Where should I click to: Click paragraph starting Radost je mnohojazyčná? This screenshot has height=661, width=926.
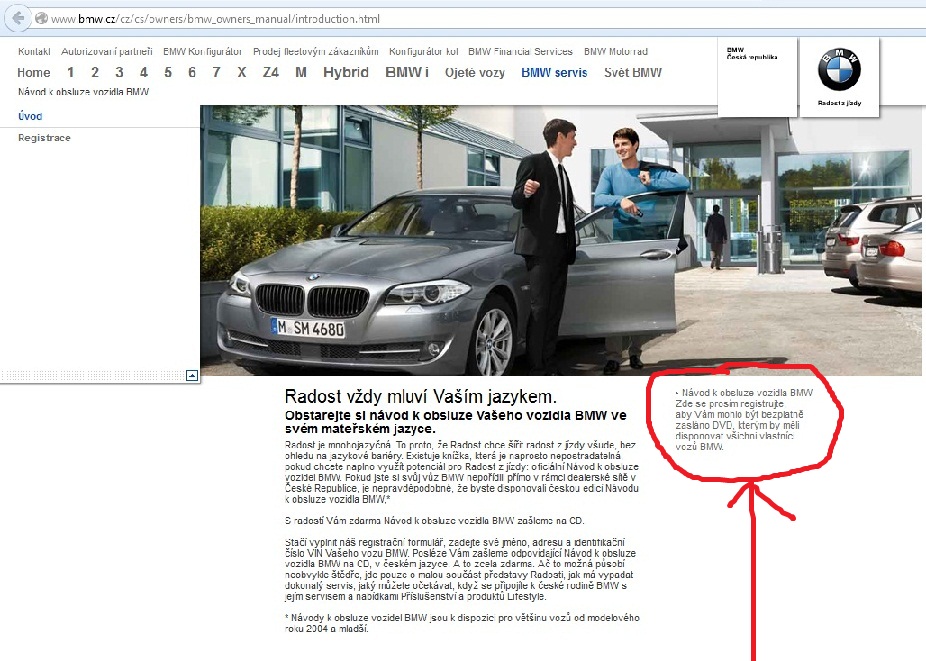[462, 472]
